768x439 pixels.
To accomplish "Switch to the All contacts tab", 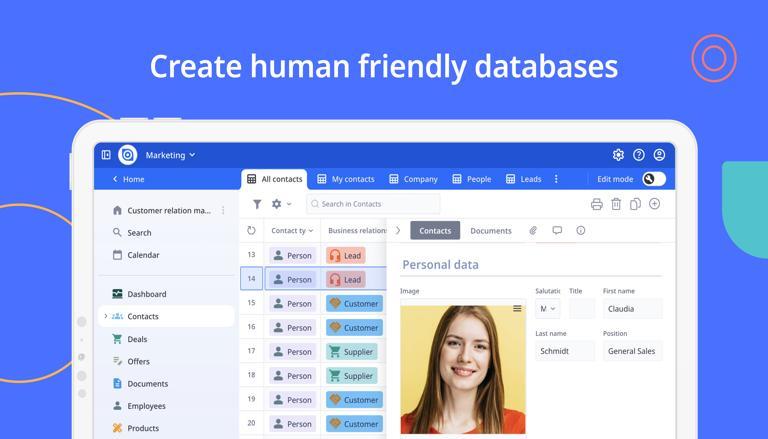I will 274,179.
